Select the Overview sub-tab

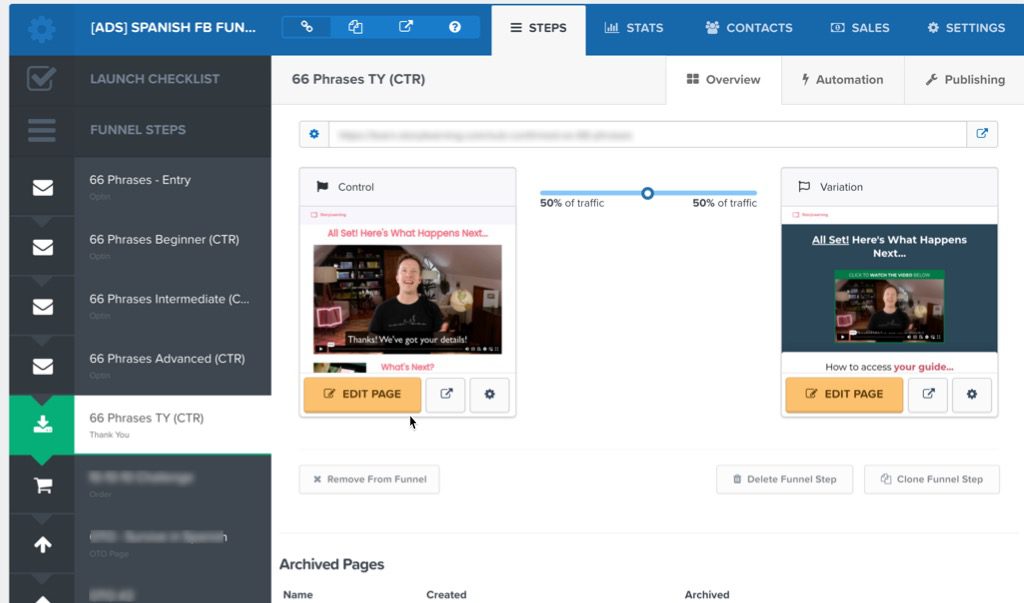pos(723,80)
